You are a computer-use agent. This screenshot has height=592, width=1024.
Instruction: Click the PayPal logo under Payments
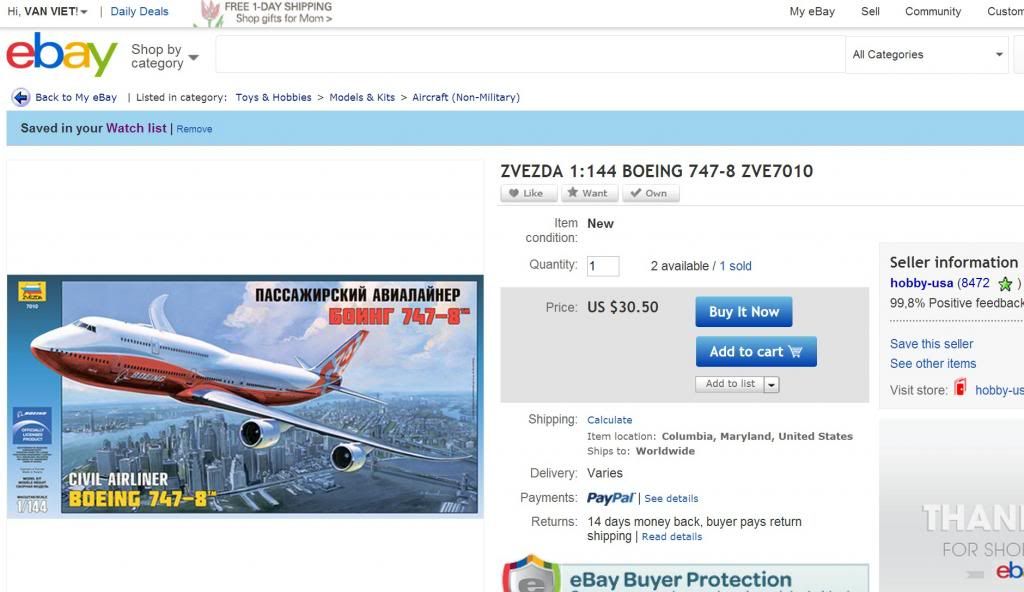pyautogui.click(x=611, y=498)
